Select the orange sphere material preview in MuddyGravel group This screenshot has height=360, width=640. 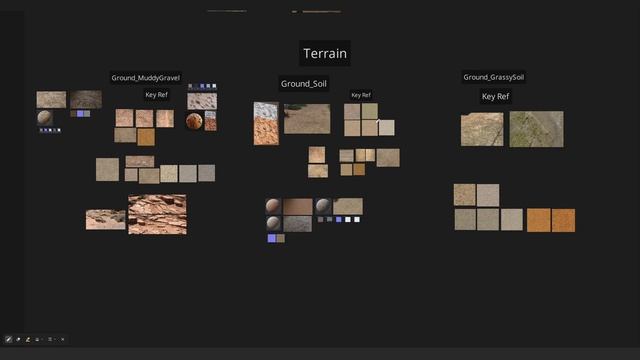point(194,121)
